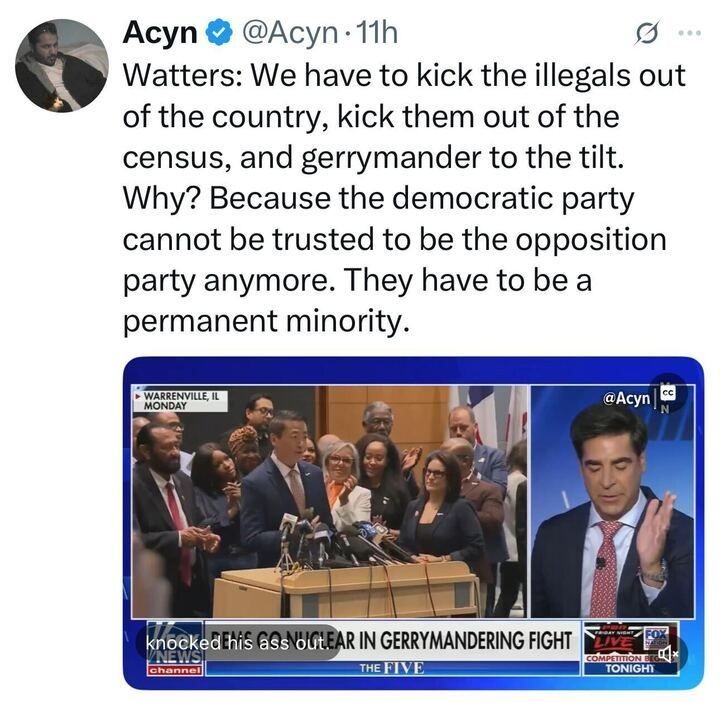Click the Fox Nation logo in promo
This screenshot has height=703, width=720.
[x=657, y=636]
